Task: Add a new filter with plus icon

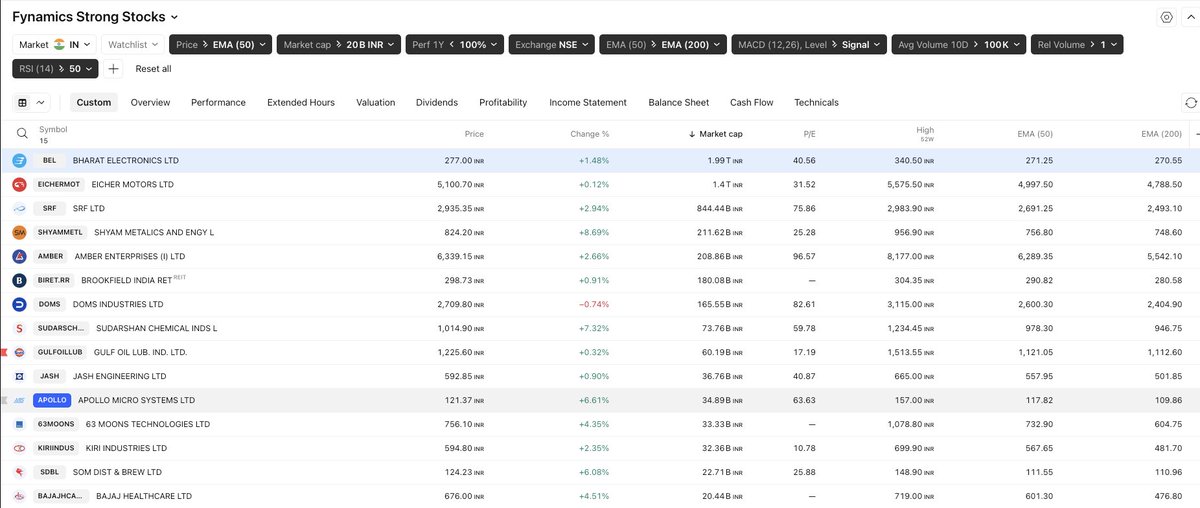Action: pos(114,69)
